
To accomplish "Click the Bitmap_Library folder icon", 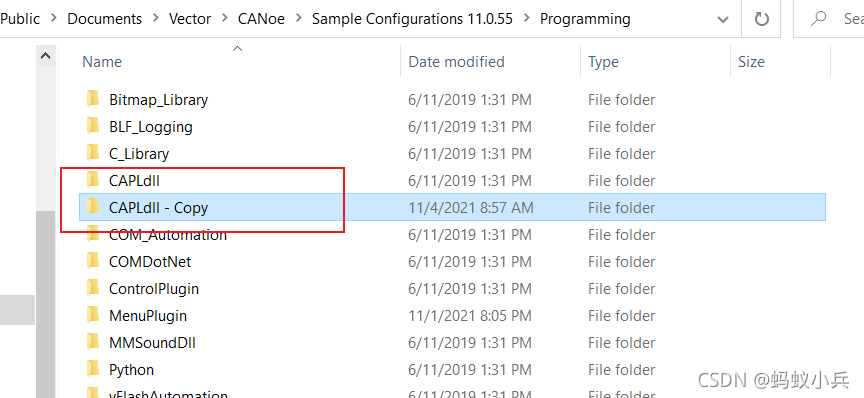I will [x=93, y=99].
